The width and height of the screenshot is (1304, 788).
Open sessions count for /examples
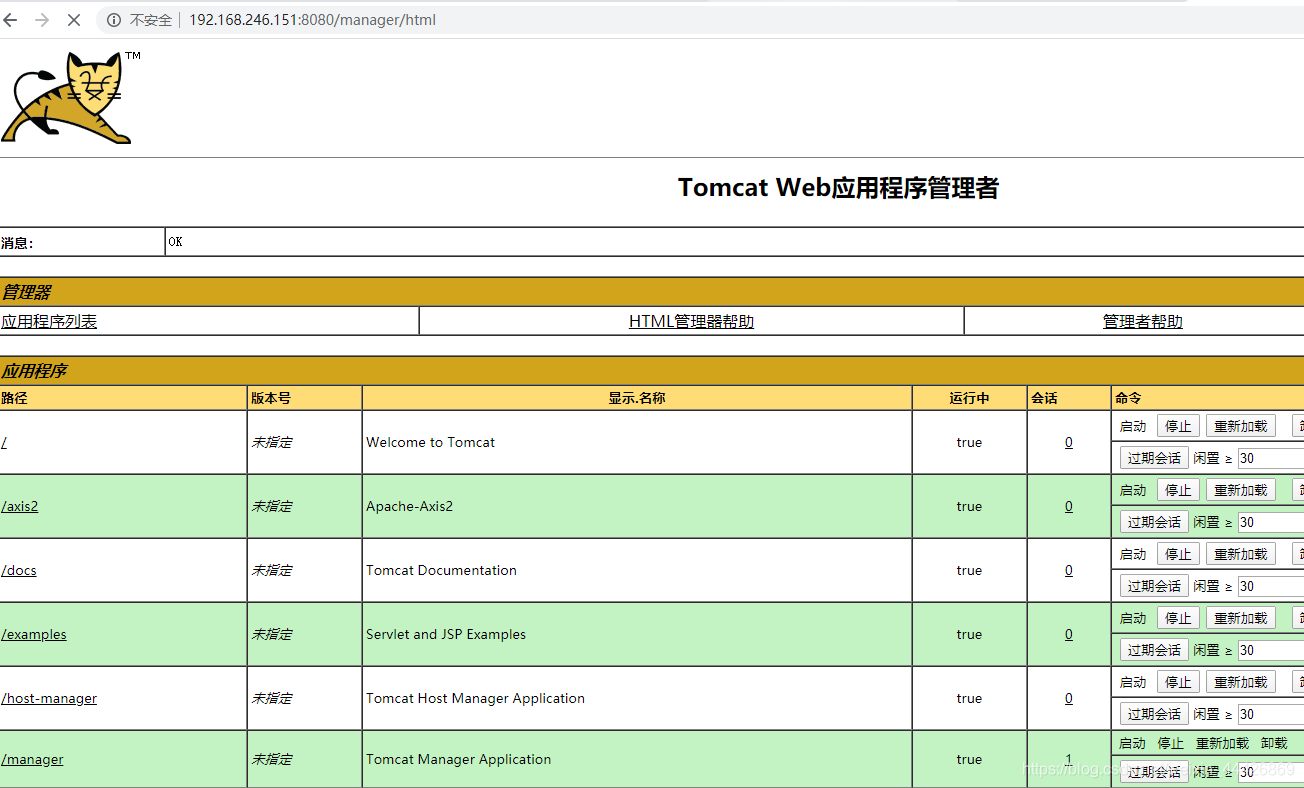point(1068,634)
